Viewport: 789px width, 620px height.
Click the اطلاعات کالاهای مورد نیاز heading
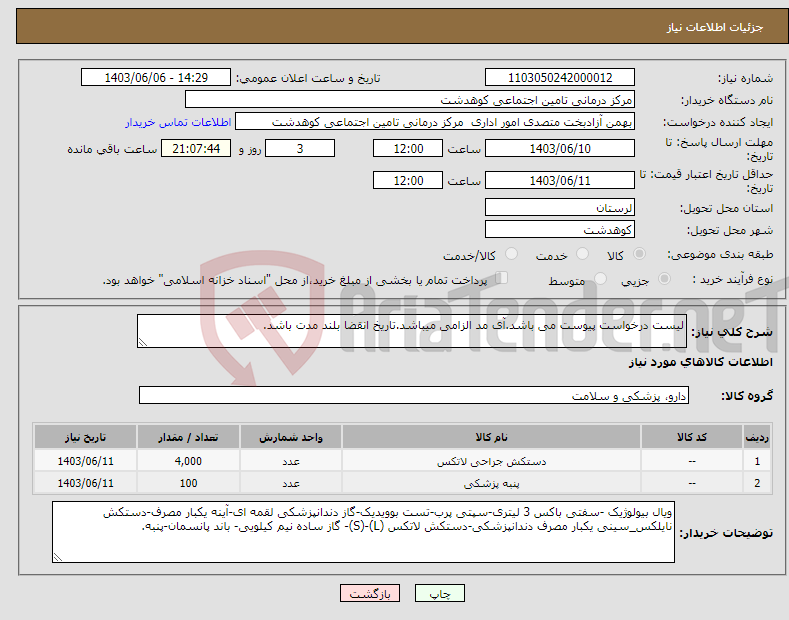click(700, 362)
